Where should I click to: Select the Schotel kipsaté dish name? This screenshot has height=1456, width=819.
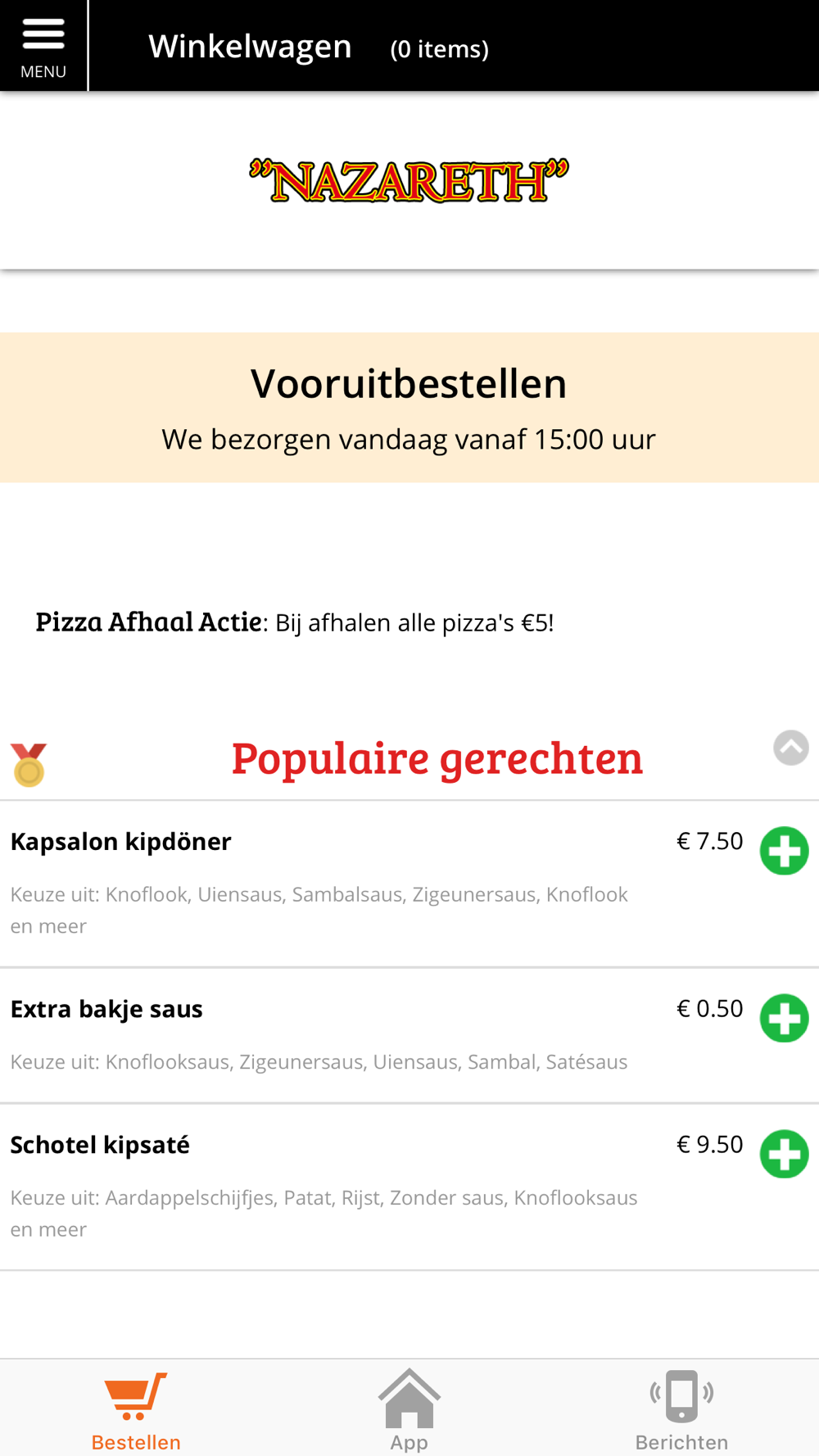100,1145
